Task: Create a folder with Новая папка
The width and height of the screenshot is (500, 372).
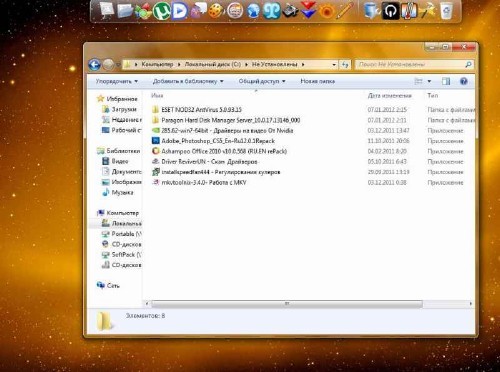Action: (x=318, y=81)
